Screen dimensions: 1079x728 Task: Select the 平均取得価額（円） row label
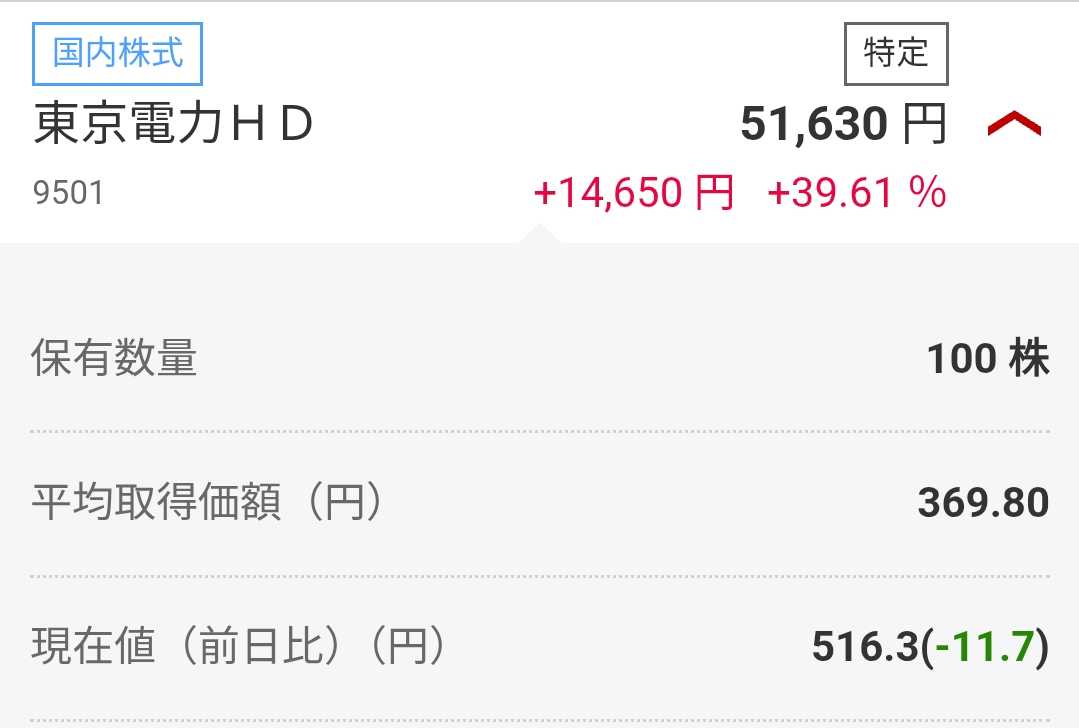pos(206,502)
